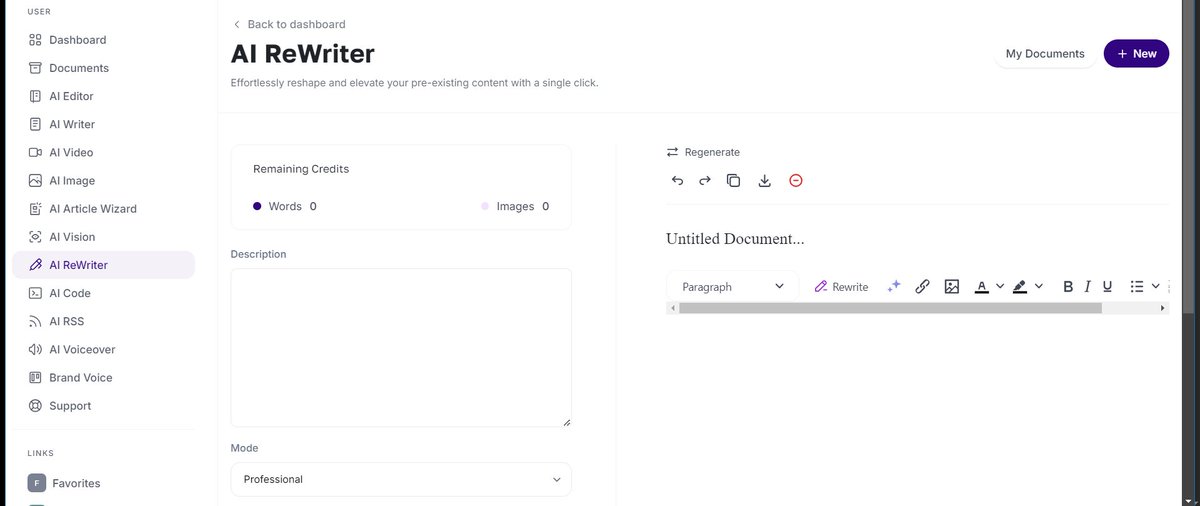Toggle underline formatting
The width and height of the screenshot is (1200, 506).
(x=1107, y=286)
